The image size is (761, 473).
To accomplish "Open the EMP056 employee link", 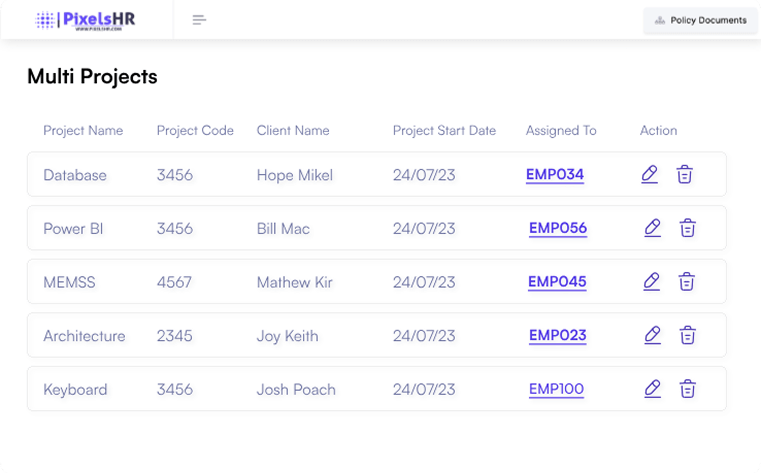I will (558, 228).
